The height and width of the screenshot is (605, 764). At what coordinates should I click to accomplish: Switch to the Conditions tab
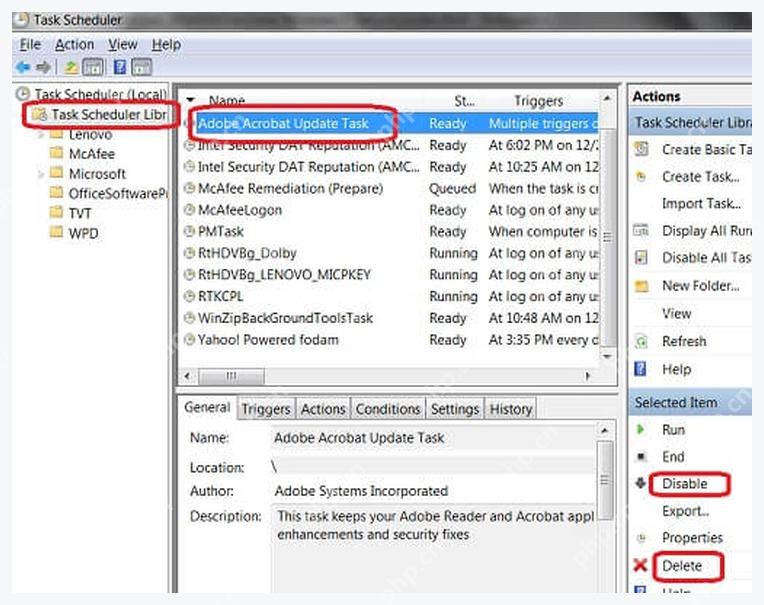click(388, 409)
